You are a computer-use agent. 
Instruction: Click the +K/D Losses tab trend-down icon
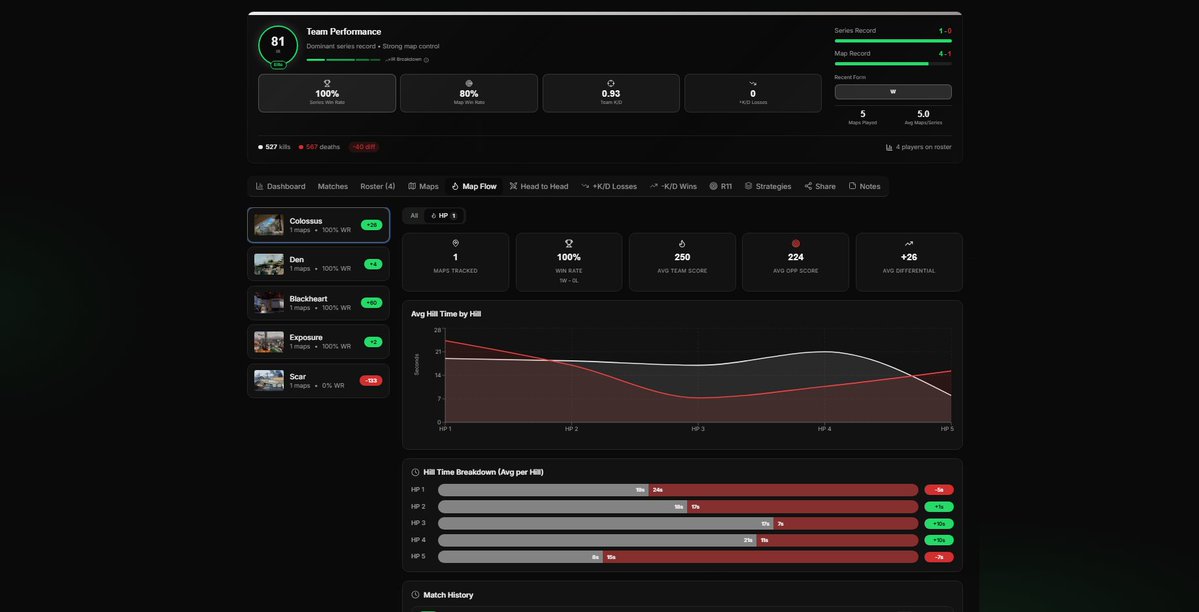tap(585, 186)
